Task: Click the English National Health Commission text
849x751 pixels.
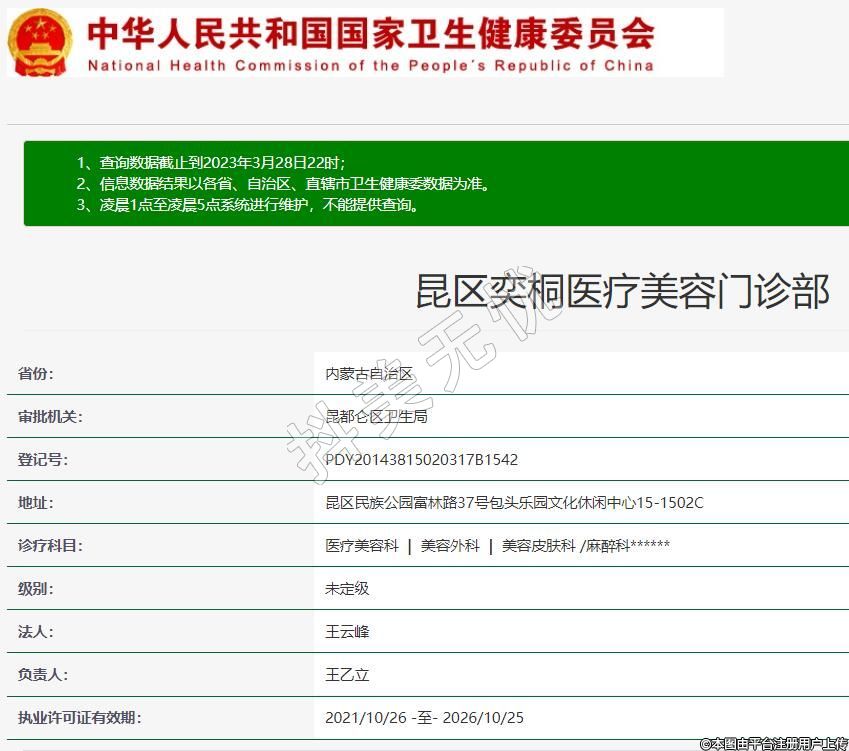Action: (x=370, y=66)
